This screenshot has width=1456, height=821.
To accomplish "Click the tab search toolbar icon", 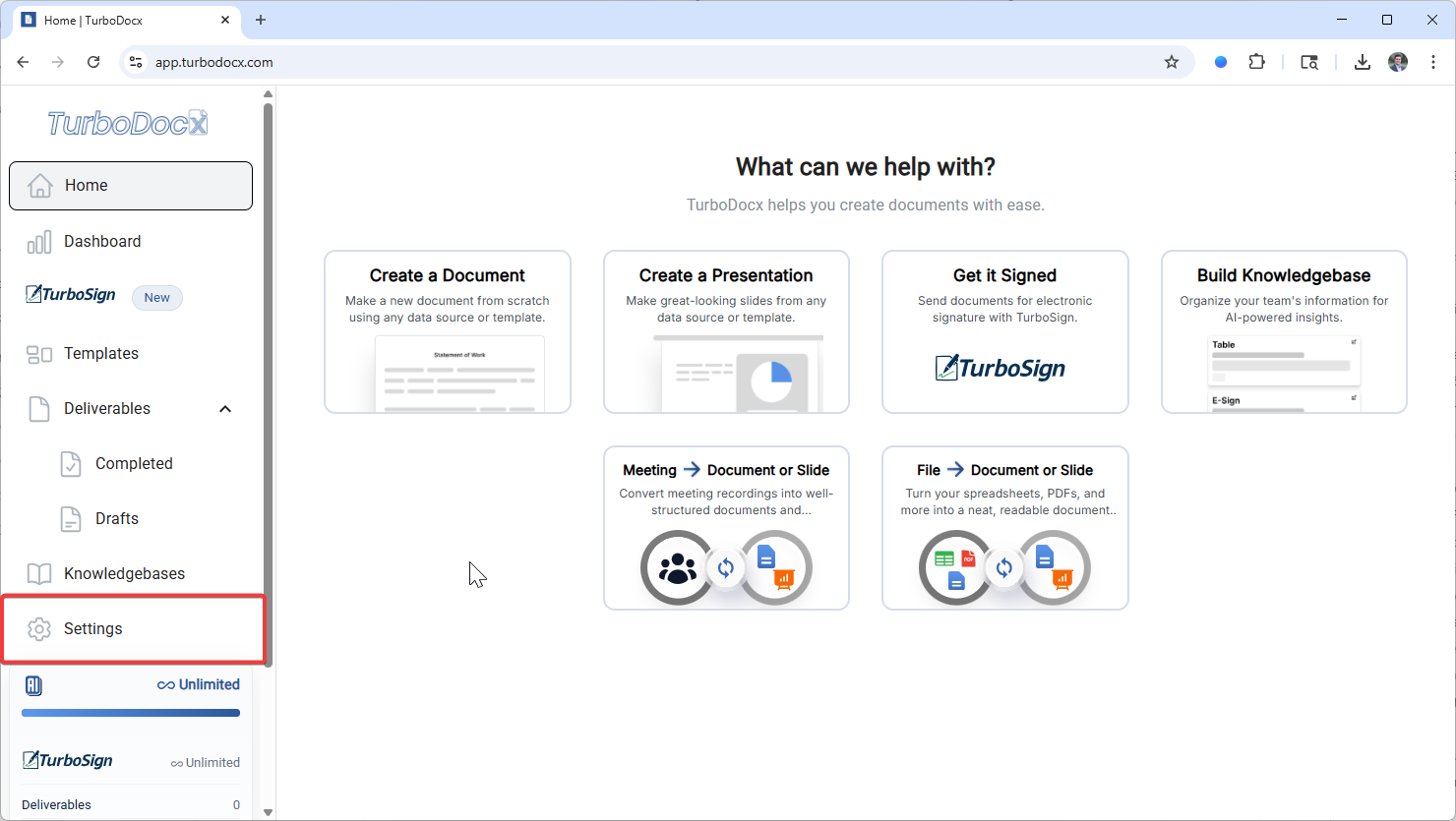I will point(1309,62).
